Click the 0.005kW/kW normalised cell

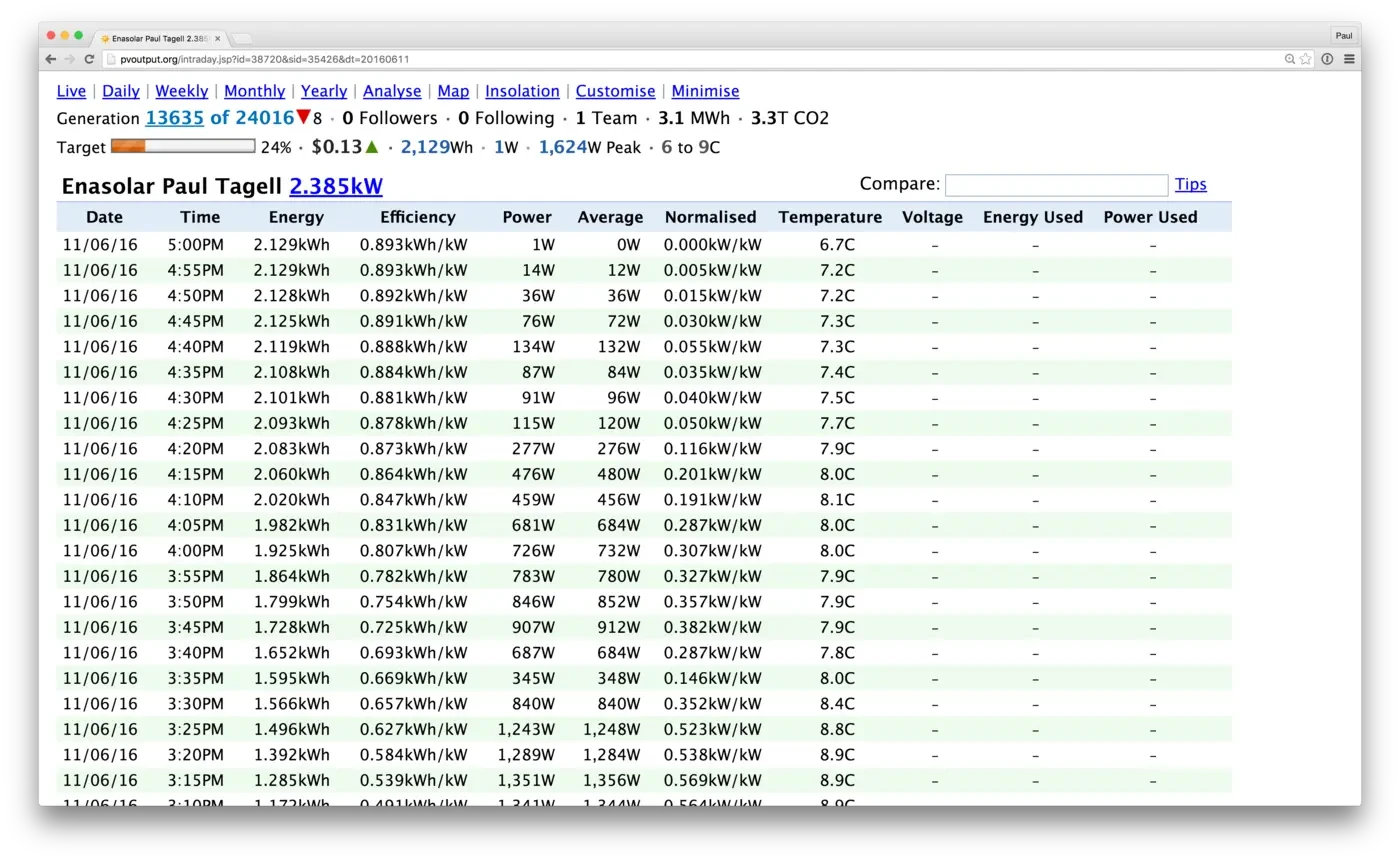713,270
